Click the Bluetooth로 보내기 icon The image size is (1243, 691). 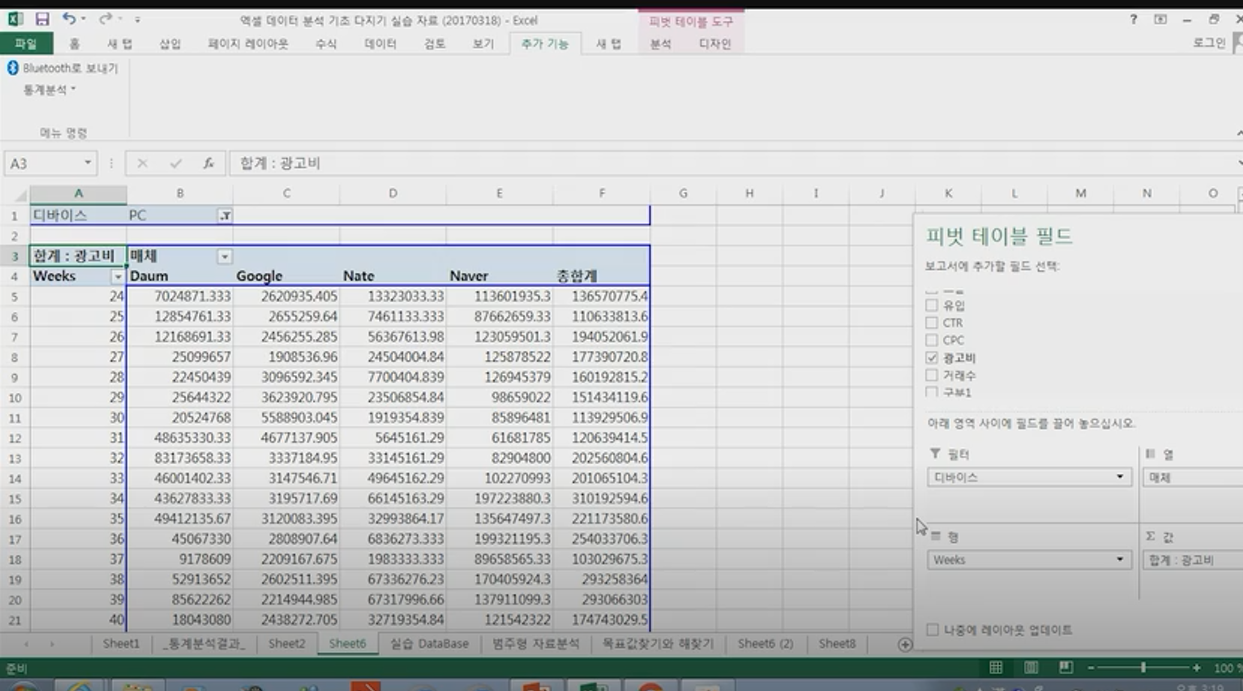pos(13,68)
